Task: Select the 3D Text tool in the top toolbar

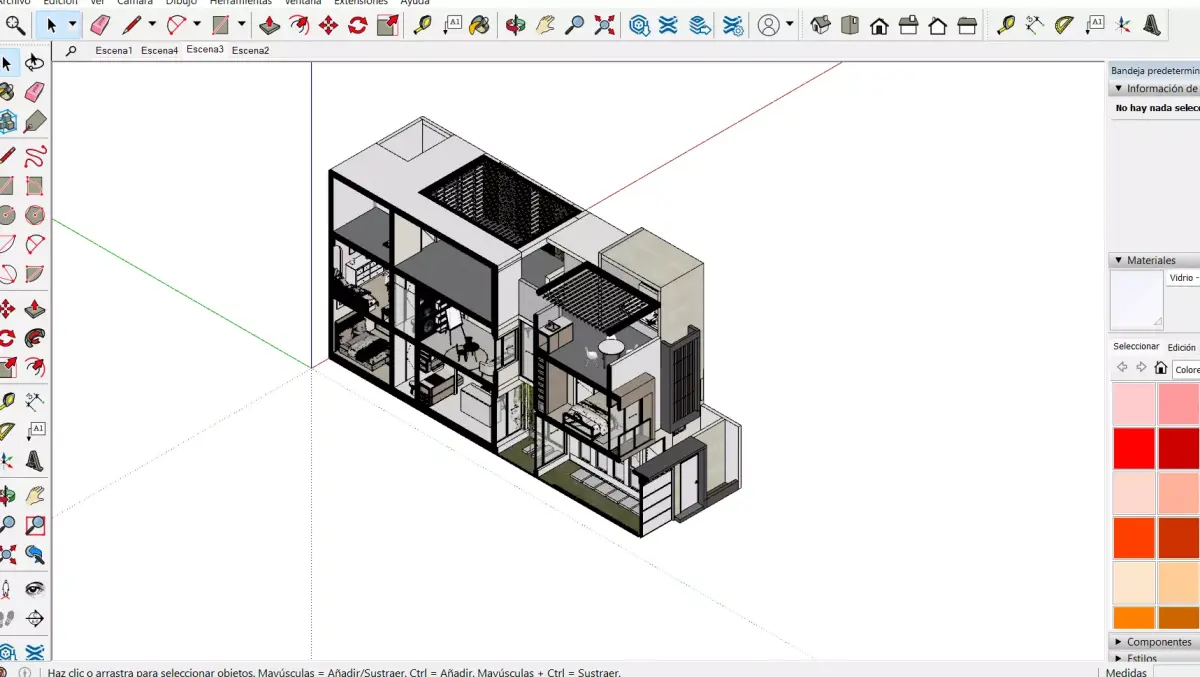Action: [1153, 25]
